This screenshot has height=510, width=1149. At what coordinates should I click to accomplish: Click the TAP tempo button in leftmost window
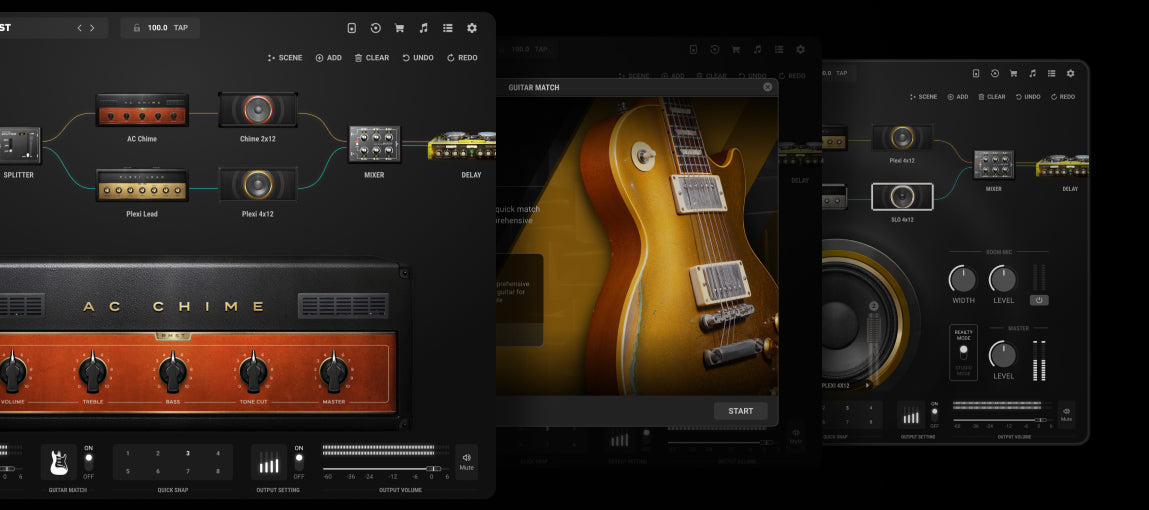[181, 28]
